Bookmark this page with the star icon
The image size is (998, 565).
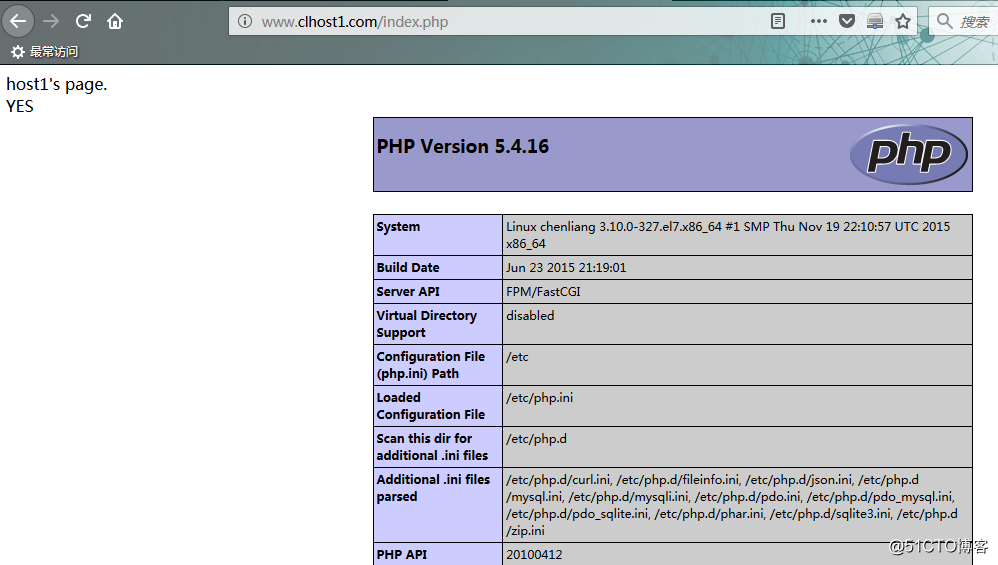903,22
